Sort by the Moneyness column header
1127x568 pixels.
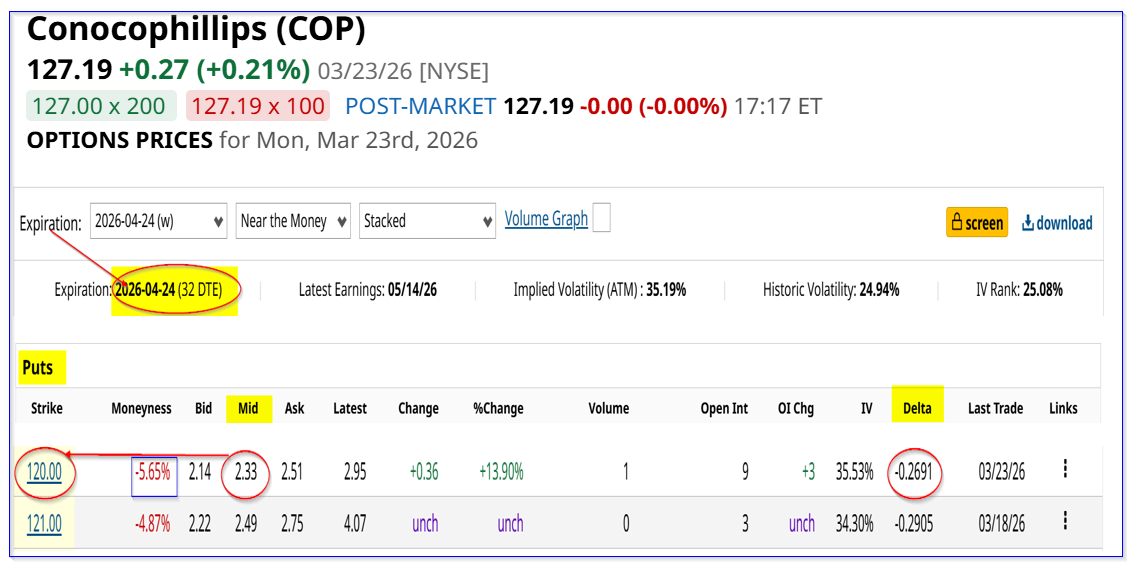tap(141, 408)
